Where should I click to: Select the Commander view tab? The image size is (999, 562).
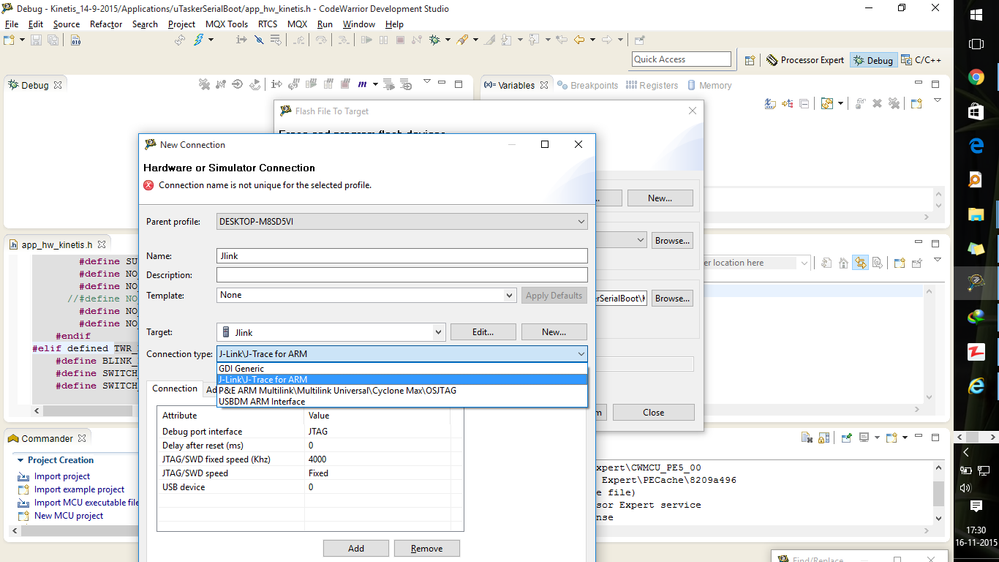tap(47, 438)
